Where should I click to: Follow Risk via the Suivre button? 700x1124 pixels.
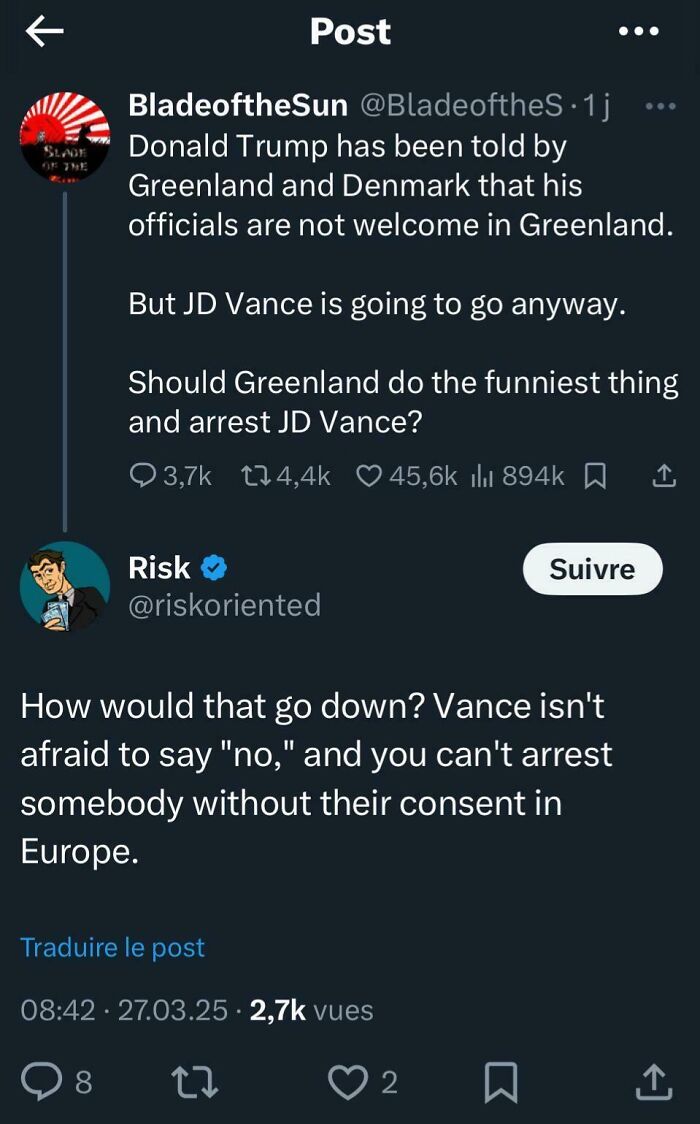(592, 568)
